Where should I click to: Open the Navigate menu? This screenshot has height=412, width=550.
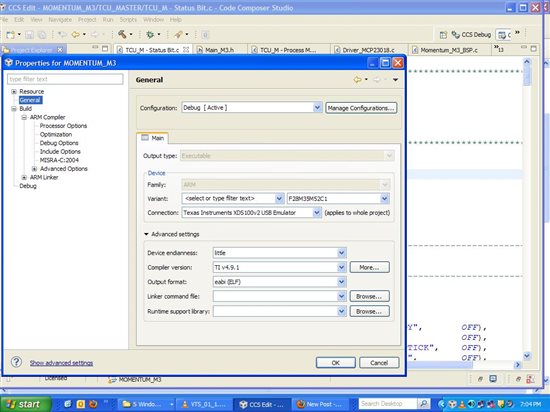click(60, 20)
